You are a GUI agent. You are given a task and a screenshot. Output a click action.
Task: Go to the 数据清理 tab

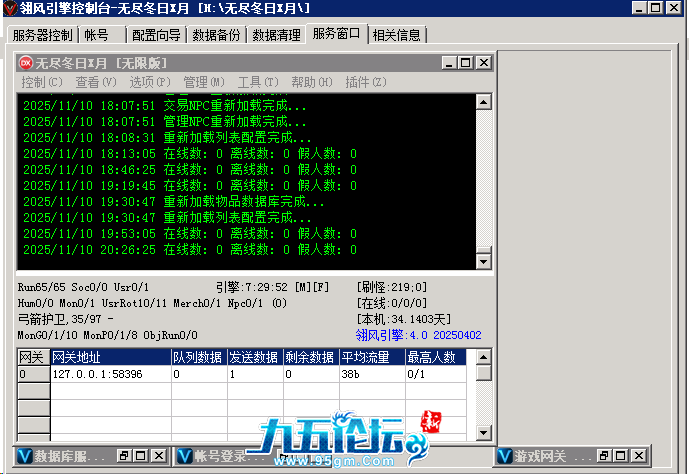(276, 35)
